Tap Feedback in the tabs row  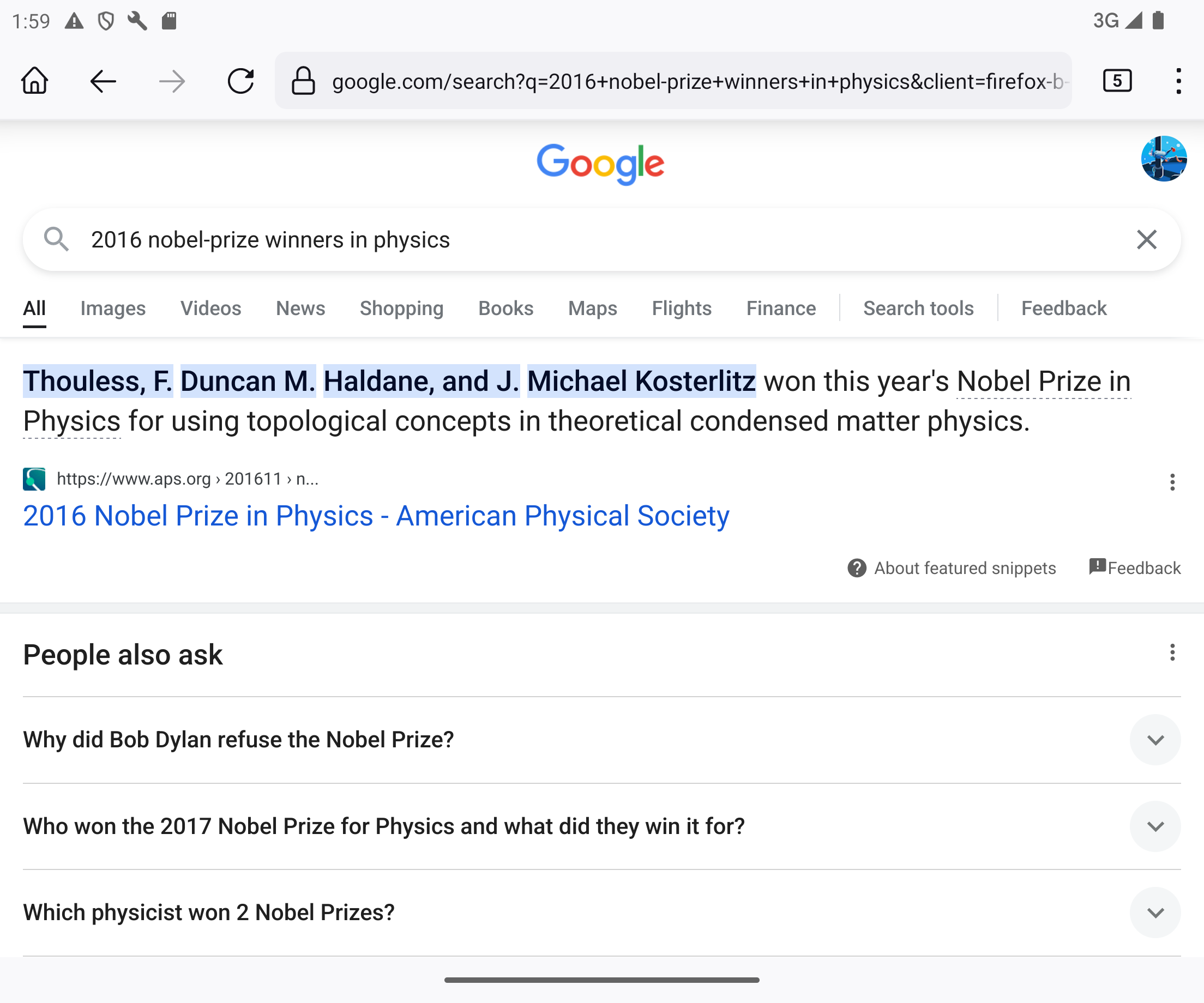[x=1063, y=309]
